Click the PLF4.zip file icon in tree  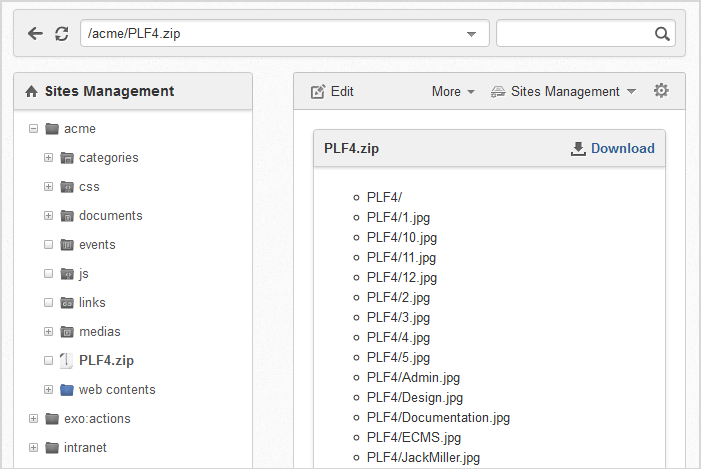point(66,360)
